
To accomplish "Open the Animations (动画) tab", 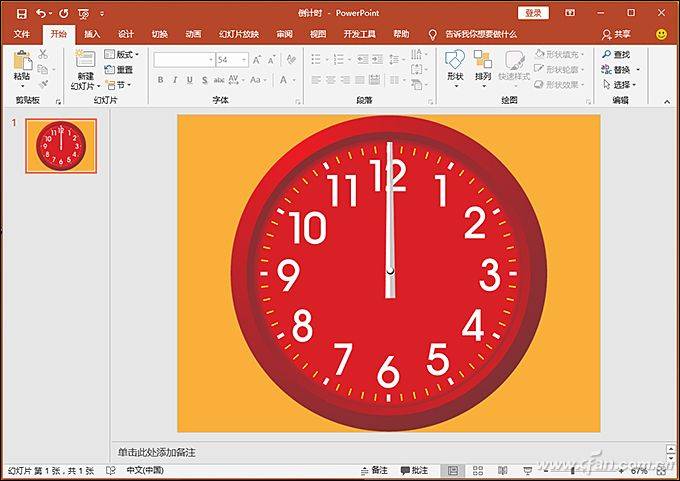I will 193,34.
